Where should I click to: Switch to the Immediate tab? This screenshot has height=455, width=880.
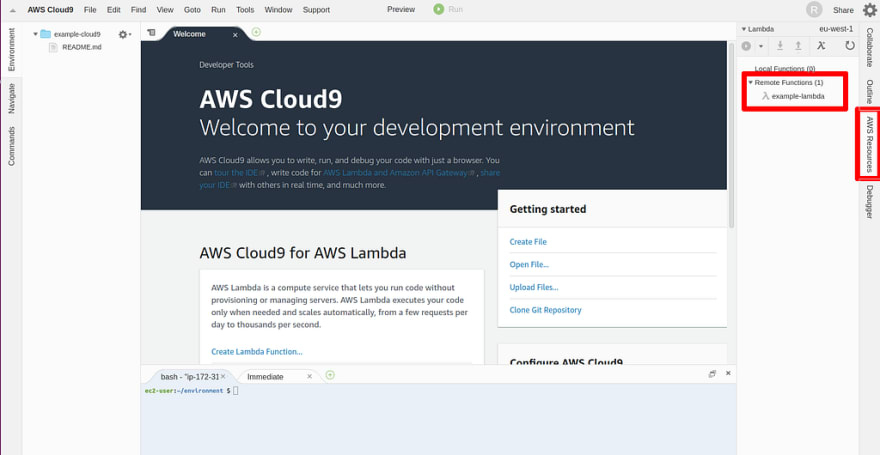coord(265,377)
